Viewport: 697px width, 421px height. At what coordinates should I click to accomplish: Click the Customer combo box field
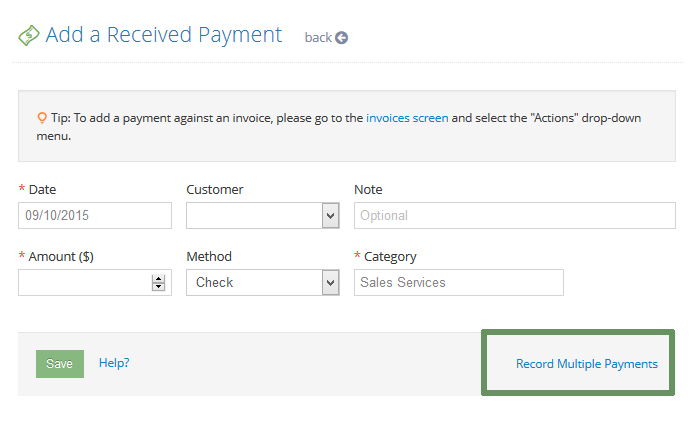263,216
